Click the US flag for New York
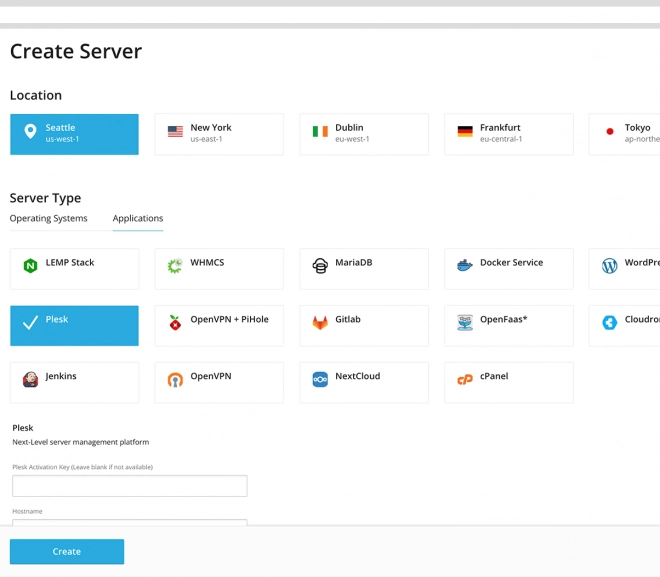 point(175,132)
